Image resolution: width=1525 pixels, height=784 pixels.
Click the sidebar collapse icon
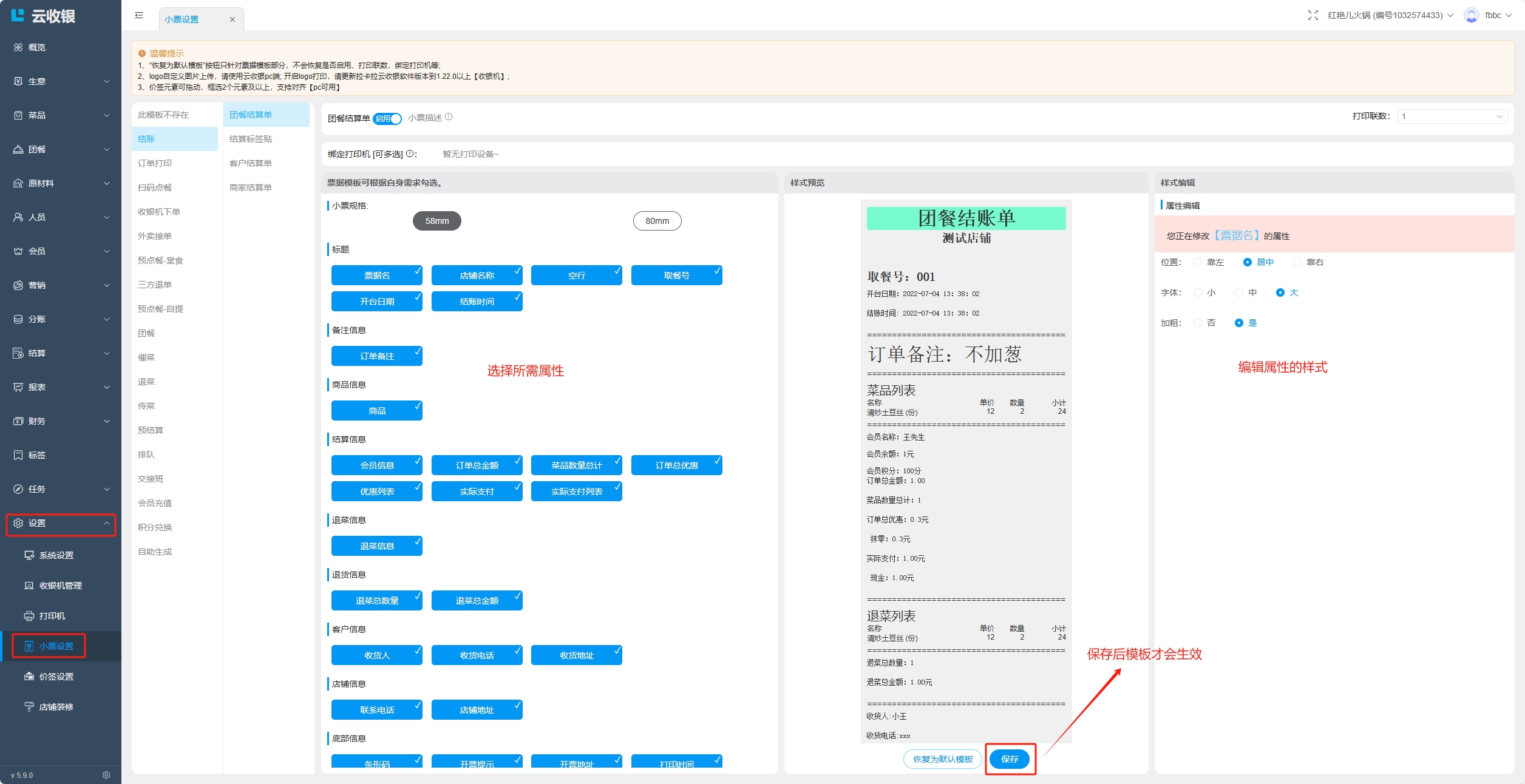pyautogui.click(x=139, y=16)
